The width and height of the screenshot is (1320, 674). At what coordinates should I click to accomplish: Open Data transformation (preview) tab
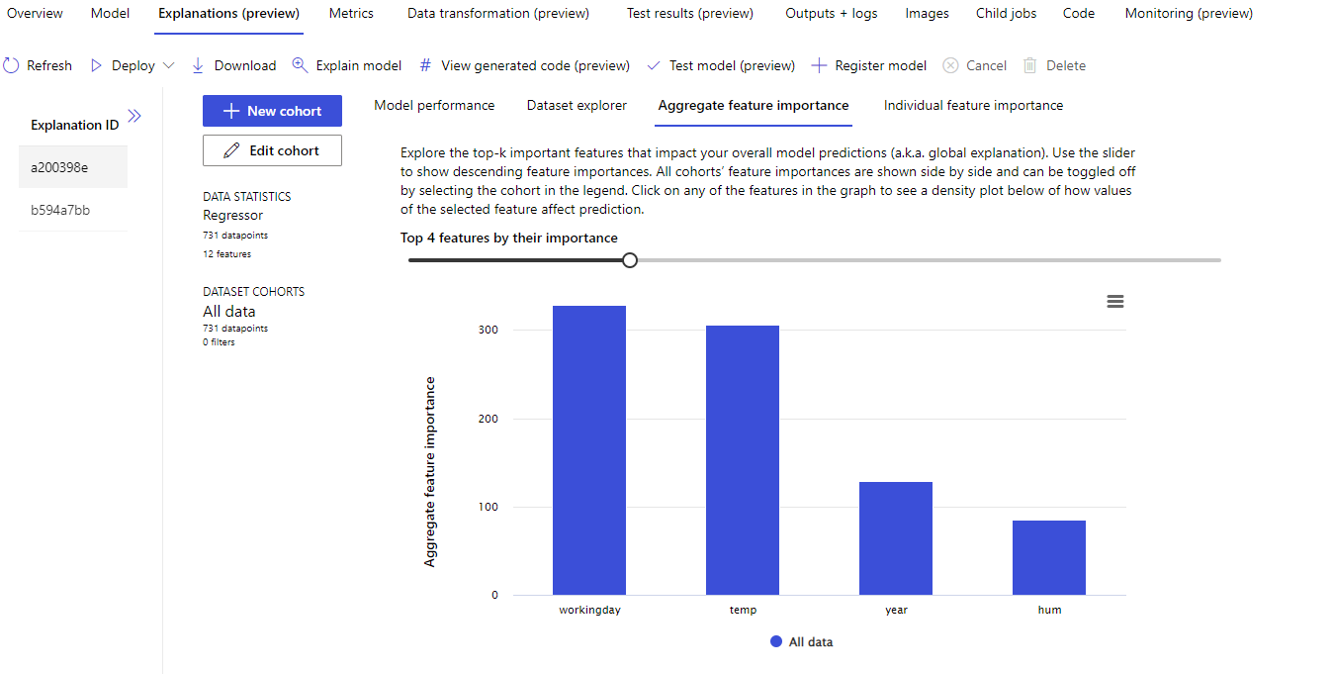498,13
